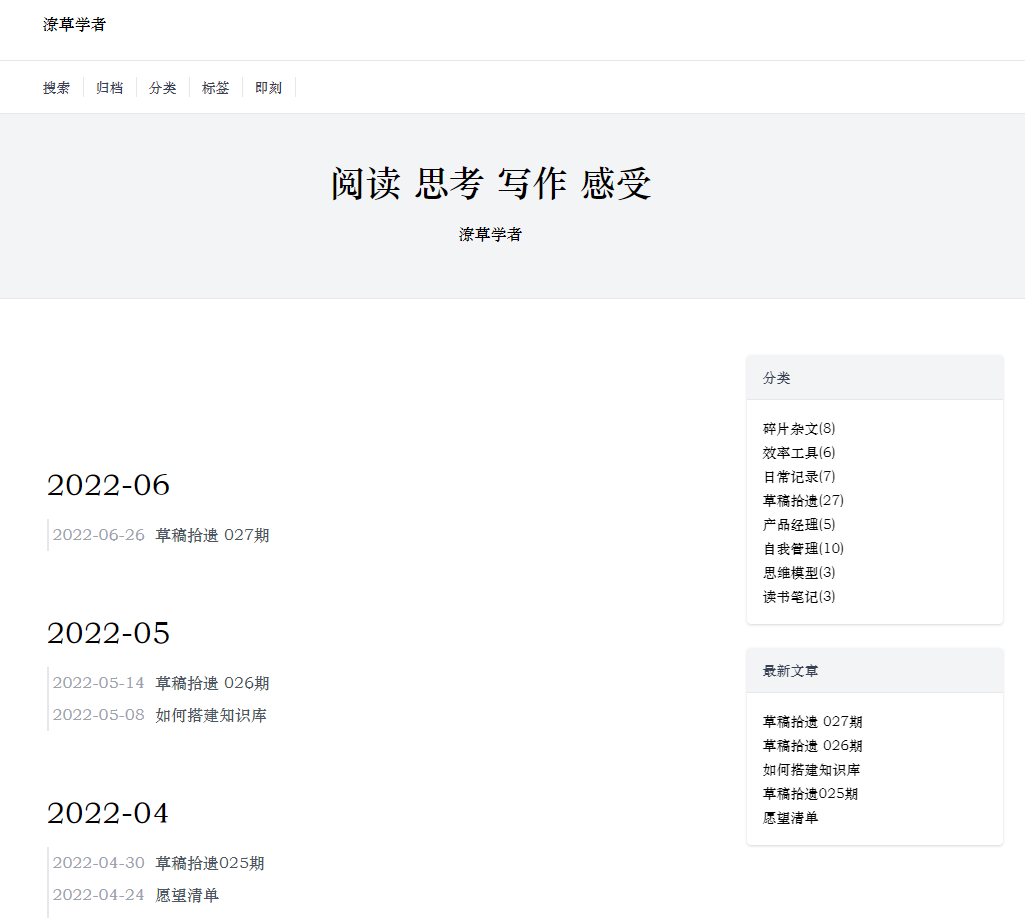Open category 产品经理(5)
Screen dimensions: 1025x918
(799, 524)
